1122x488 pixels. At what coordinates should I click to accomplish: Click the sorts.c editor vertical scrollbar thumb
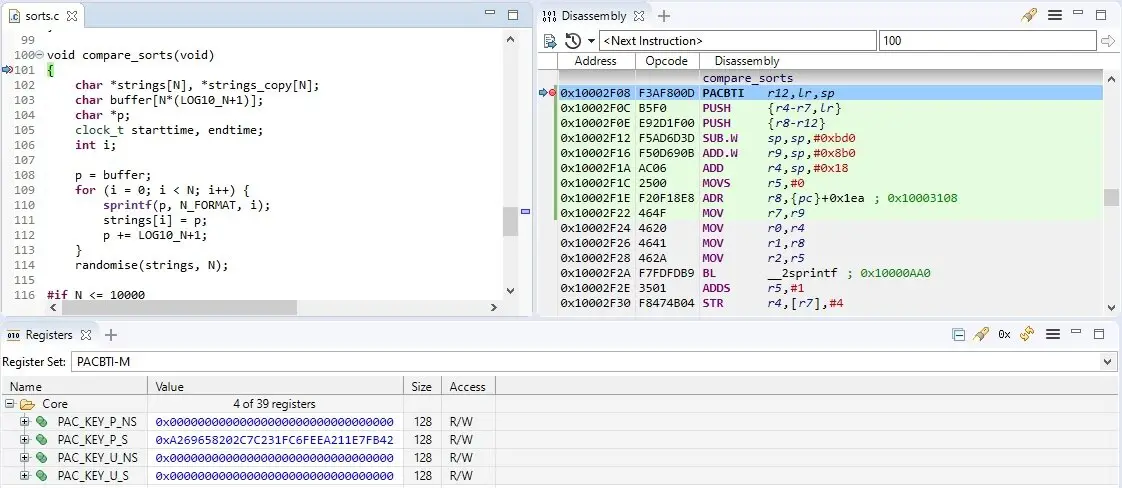509,221
